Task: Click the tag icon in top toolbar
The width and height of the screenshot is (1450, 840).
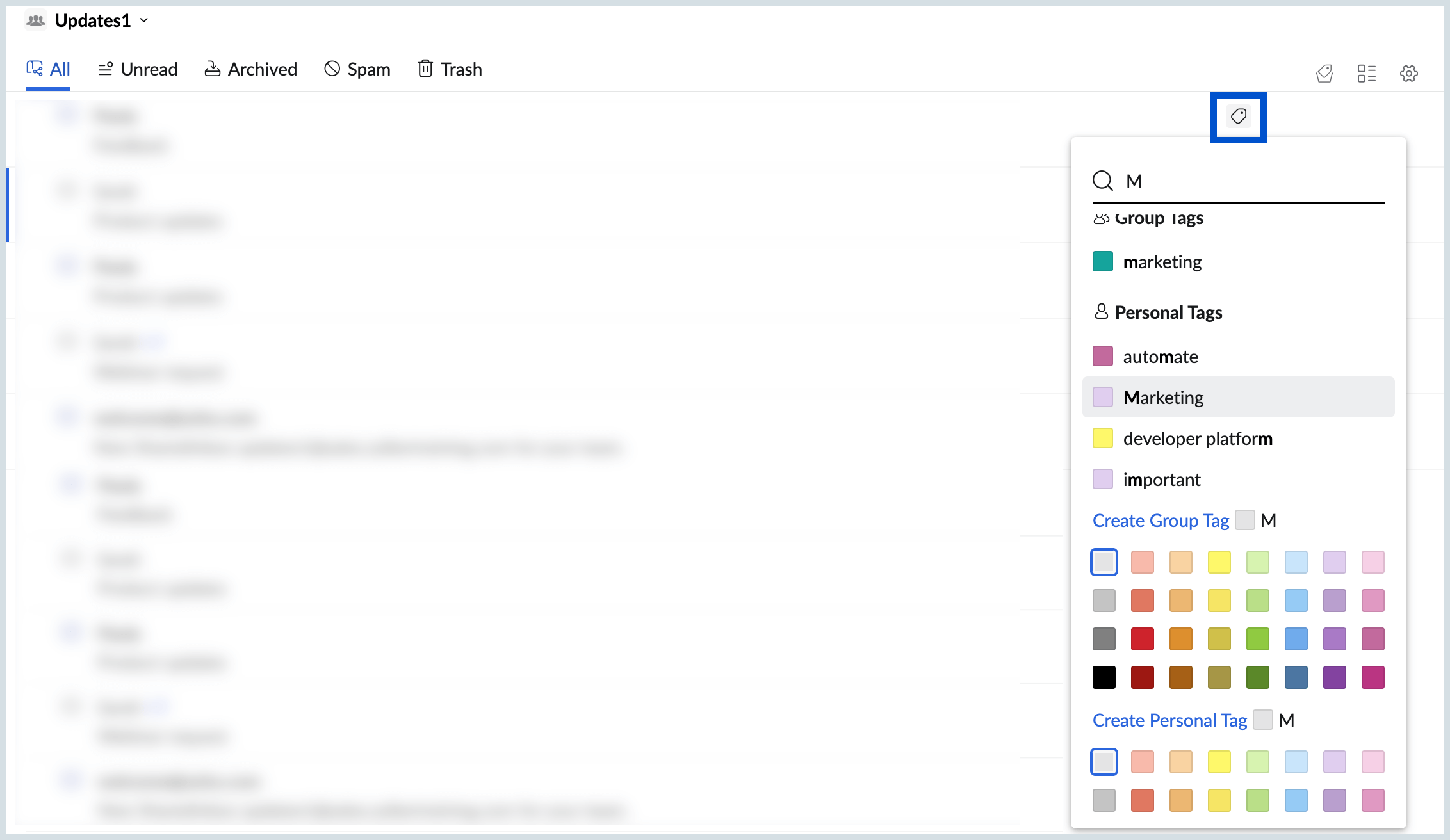Action: click(x=1324, y=74)
